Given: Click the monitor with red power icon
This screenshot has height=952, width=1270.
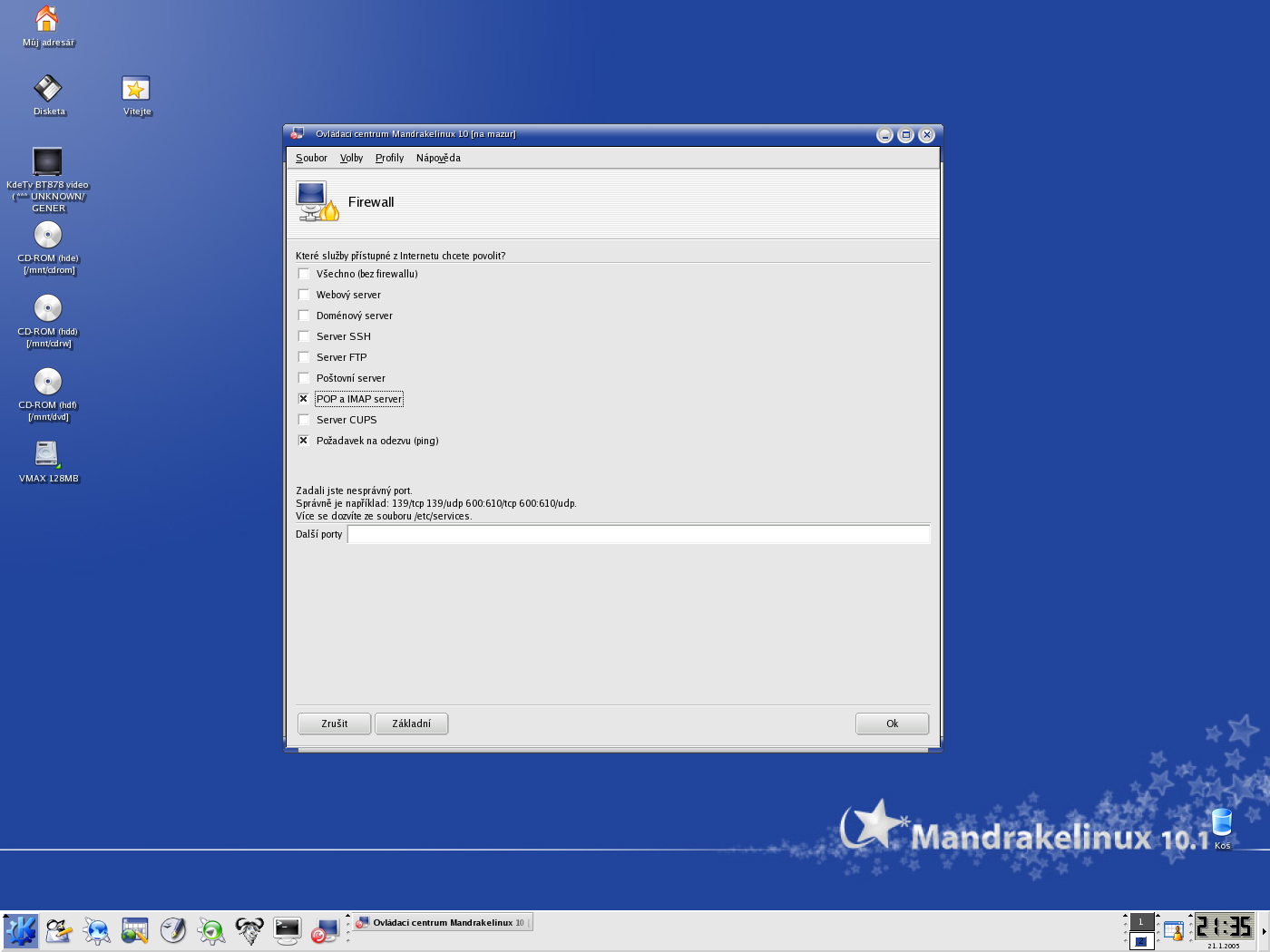Looking at the screenshot, I should click(x=325, y=930).
